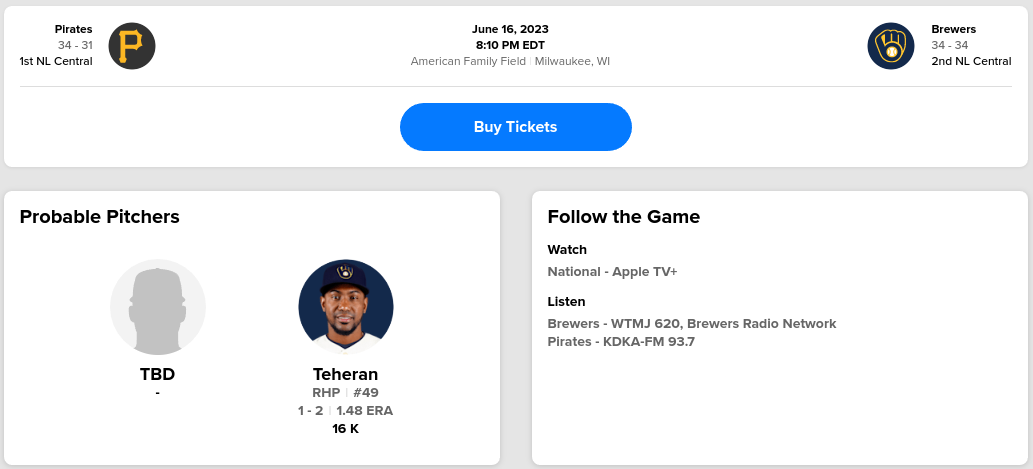The image size is (1033, 469).
Task: Click the 8:10 PM EDT game time
Action: [510, 45]
